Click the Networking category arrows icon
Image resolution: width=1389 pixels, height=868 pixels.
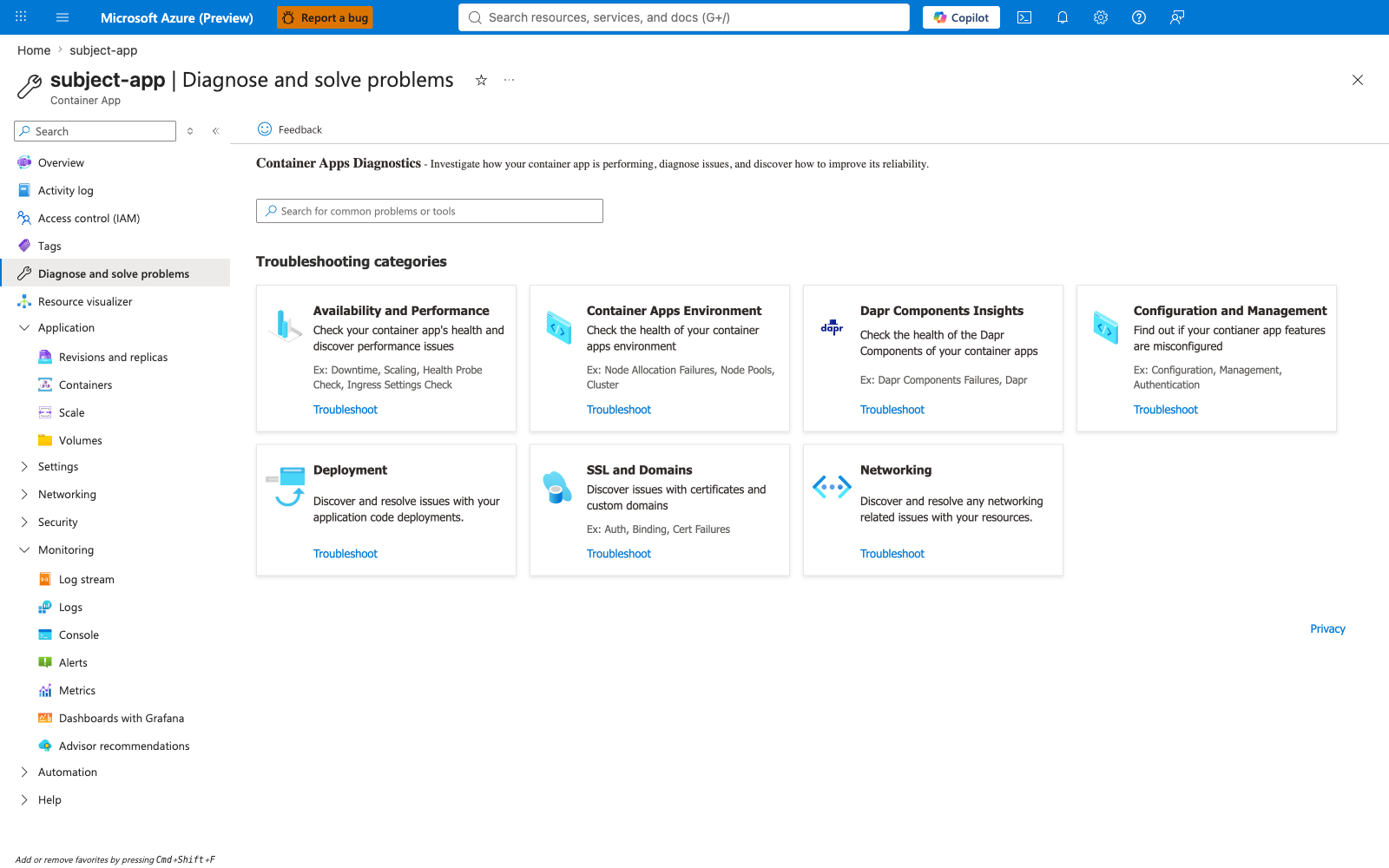(832, 487)
